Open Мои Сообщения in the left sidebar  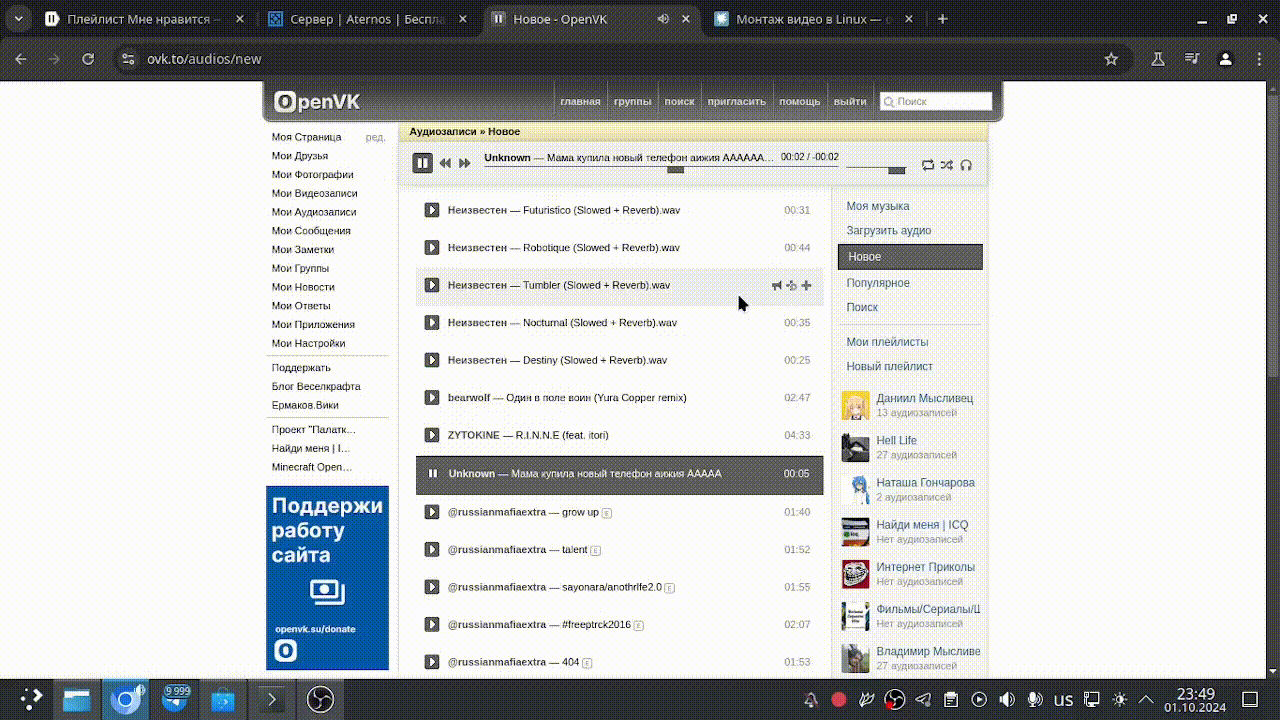(x=310, y=231)
